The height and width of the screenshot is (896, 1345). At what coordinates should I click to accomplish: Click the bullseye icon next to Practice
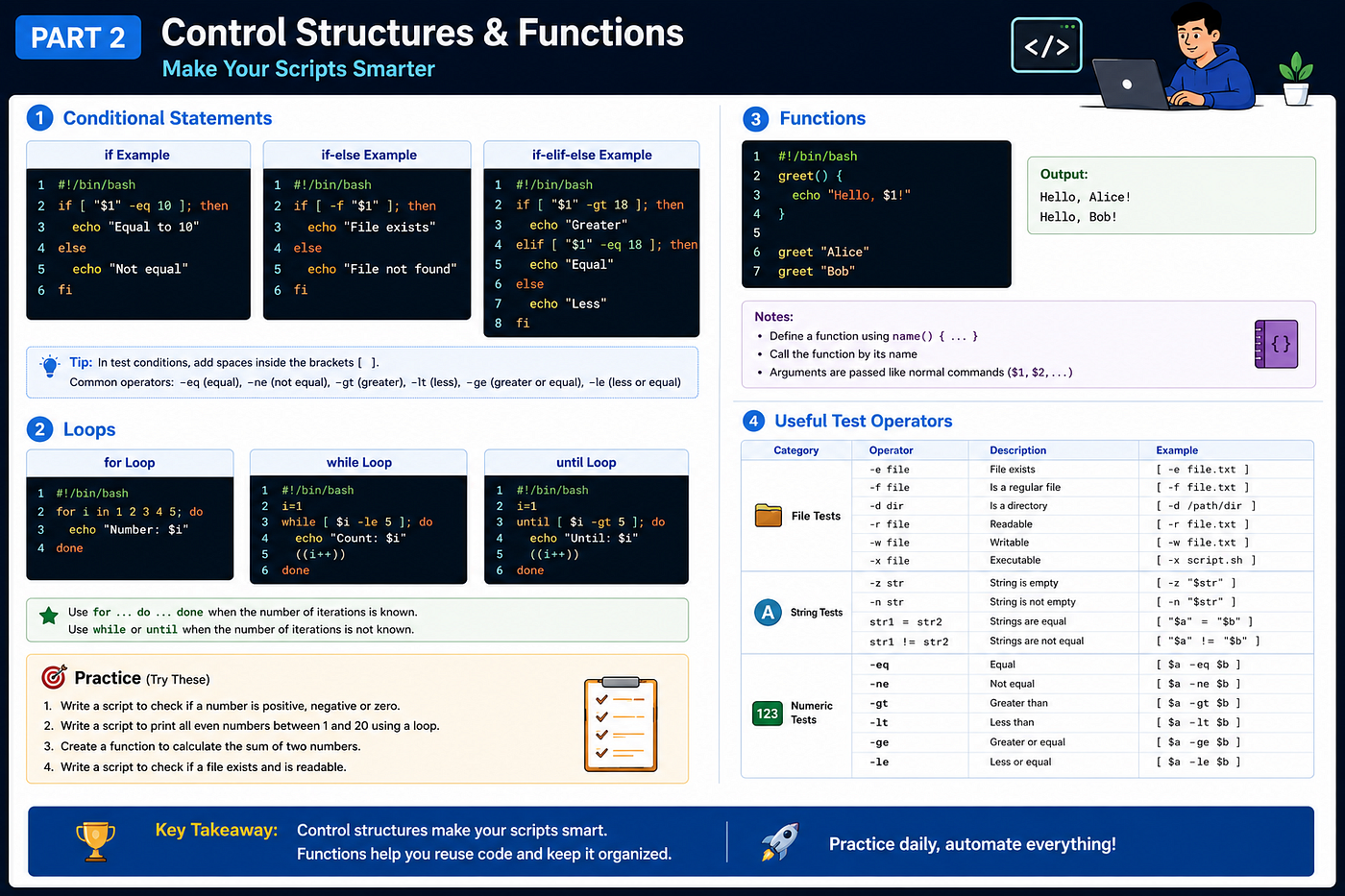pos(54,677)
